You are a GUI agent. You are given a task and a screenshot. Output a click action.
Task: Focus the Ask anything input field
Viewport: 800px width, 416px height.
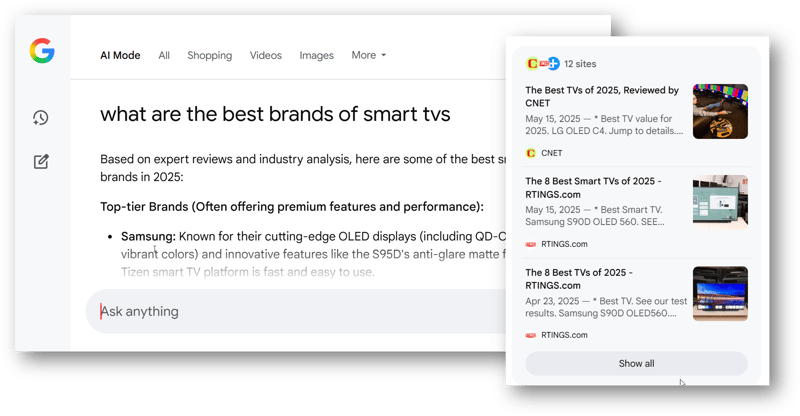(296, 311)
